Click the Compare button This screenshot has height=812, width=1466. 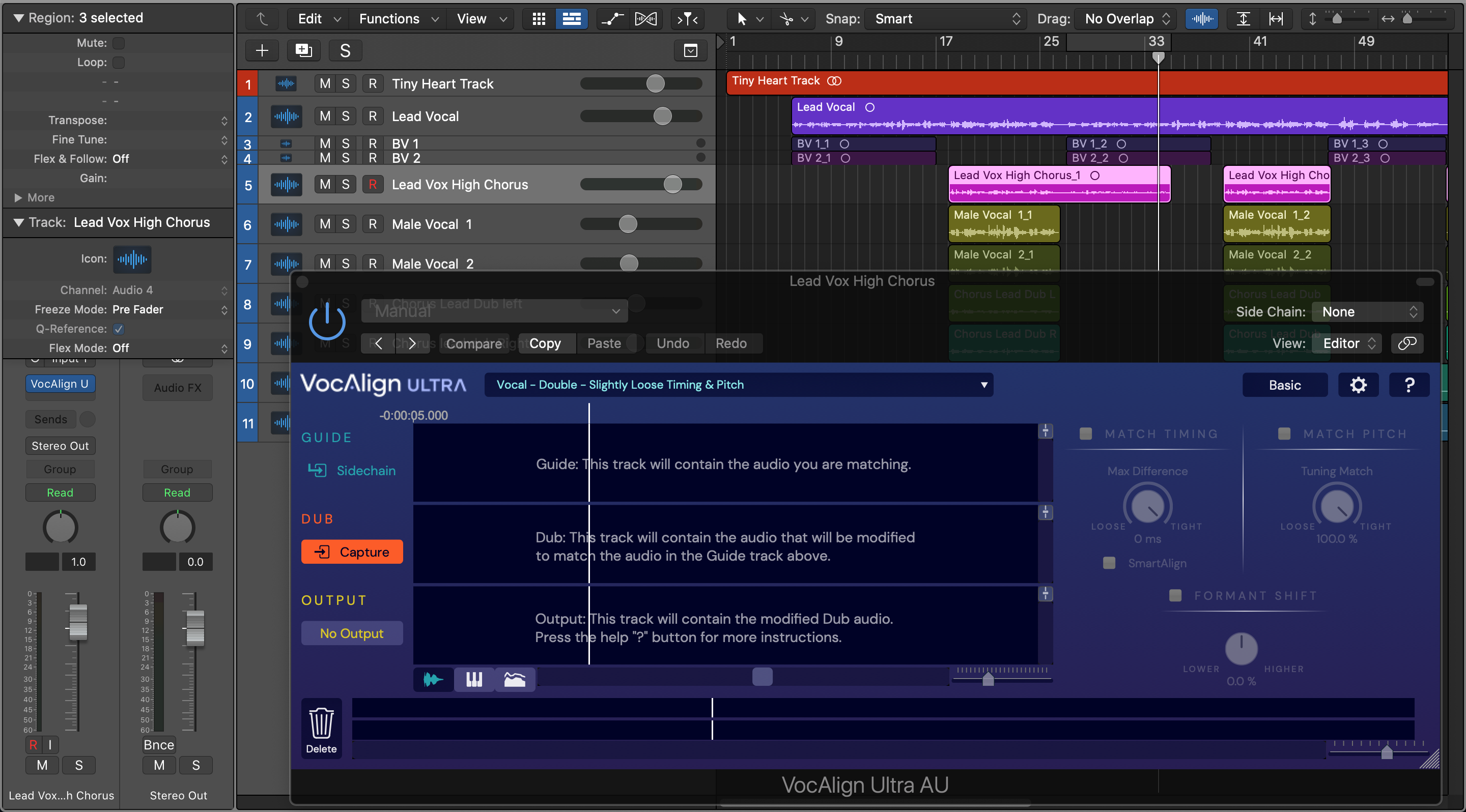[473, 343]
